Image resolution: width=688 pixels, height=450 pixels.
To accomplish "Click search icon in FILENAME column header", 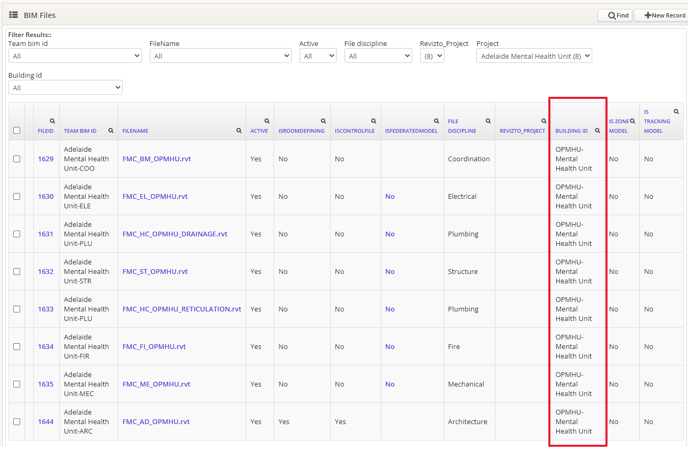I will coord(239,131).
